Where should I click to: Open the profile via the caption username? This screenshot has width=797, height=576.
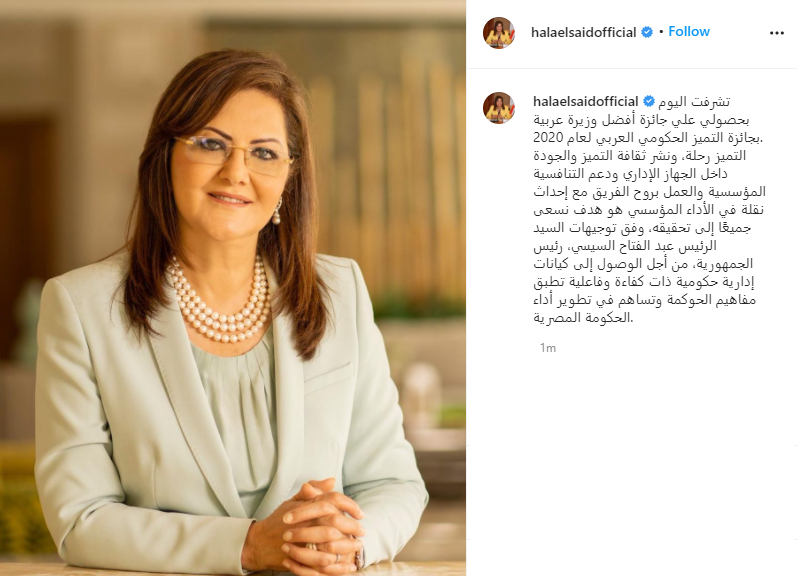coord(586,101)
